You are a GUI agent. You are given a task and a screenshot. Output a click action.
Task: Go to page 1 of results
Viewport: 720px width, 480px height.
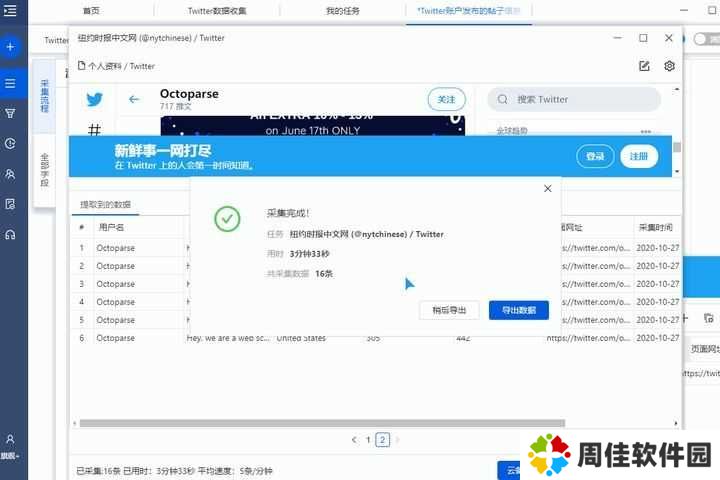click(x=368, y=440)
